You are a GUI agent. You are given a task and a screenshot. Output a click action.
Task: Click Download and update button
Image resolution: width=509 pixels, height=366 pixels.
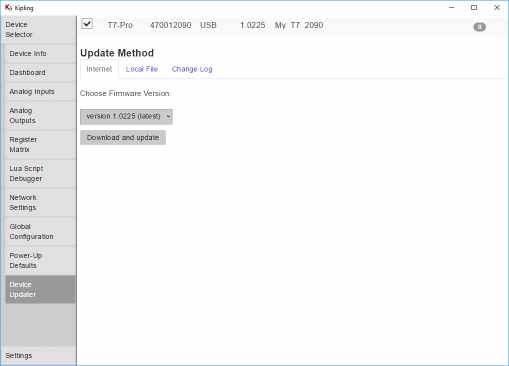(x=123, y=138)
